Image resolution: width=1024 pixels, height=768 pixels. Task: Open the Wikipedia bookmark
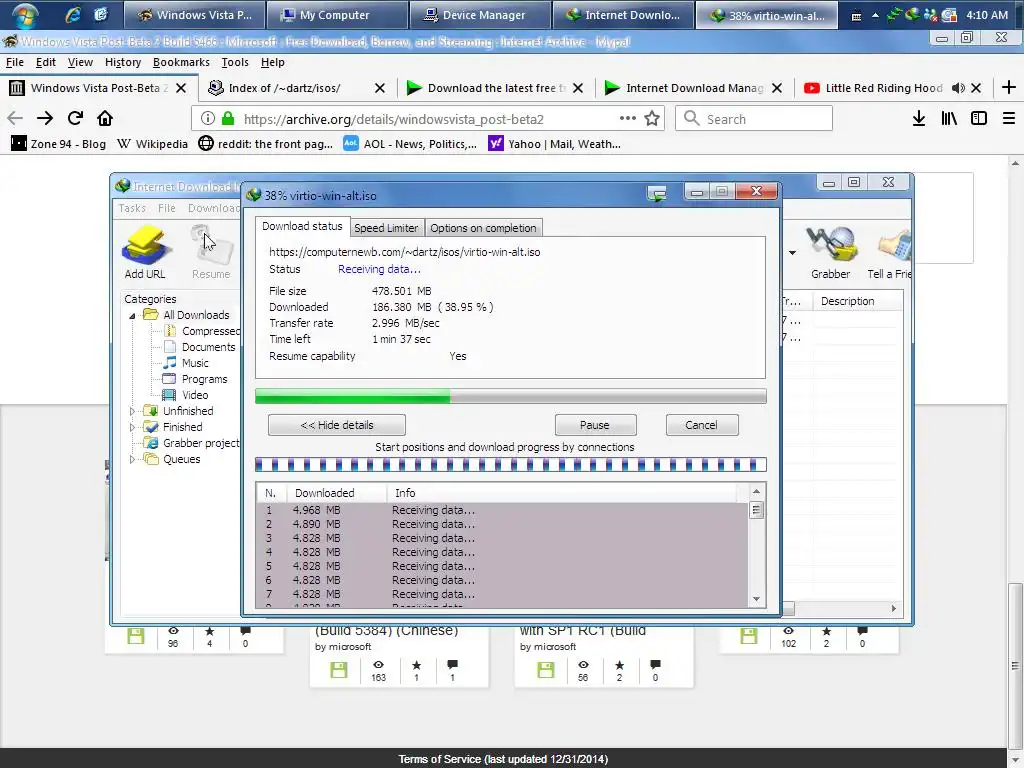tap(152, 144)
